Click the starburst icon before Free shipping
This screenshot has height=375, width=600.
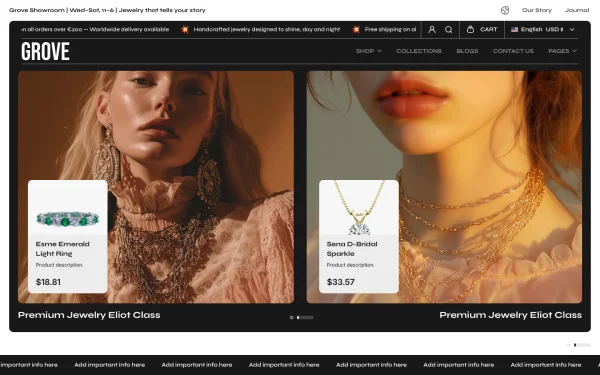tap(356, 29)
